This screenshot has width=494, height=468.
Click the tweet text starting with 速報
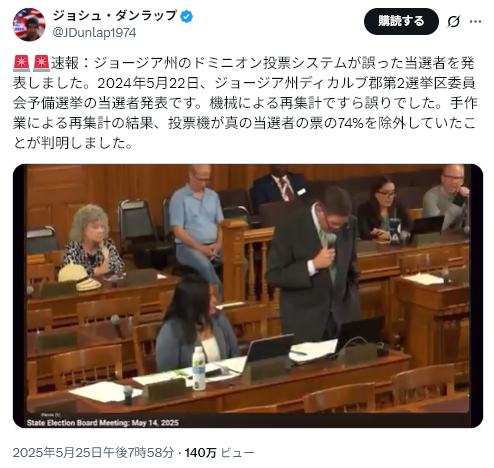point(245,103)
